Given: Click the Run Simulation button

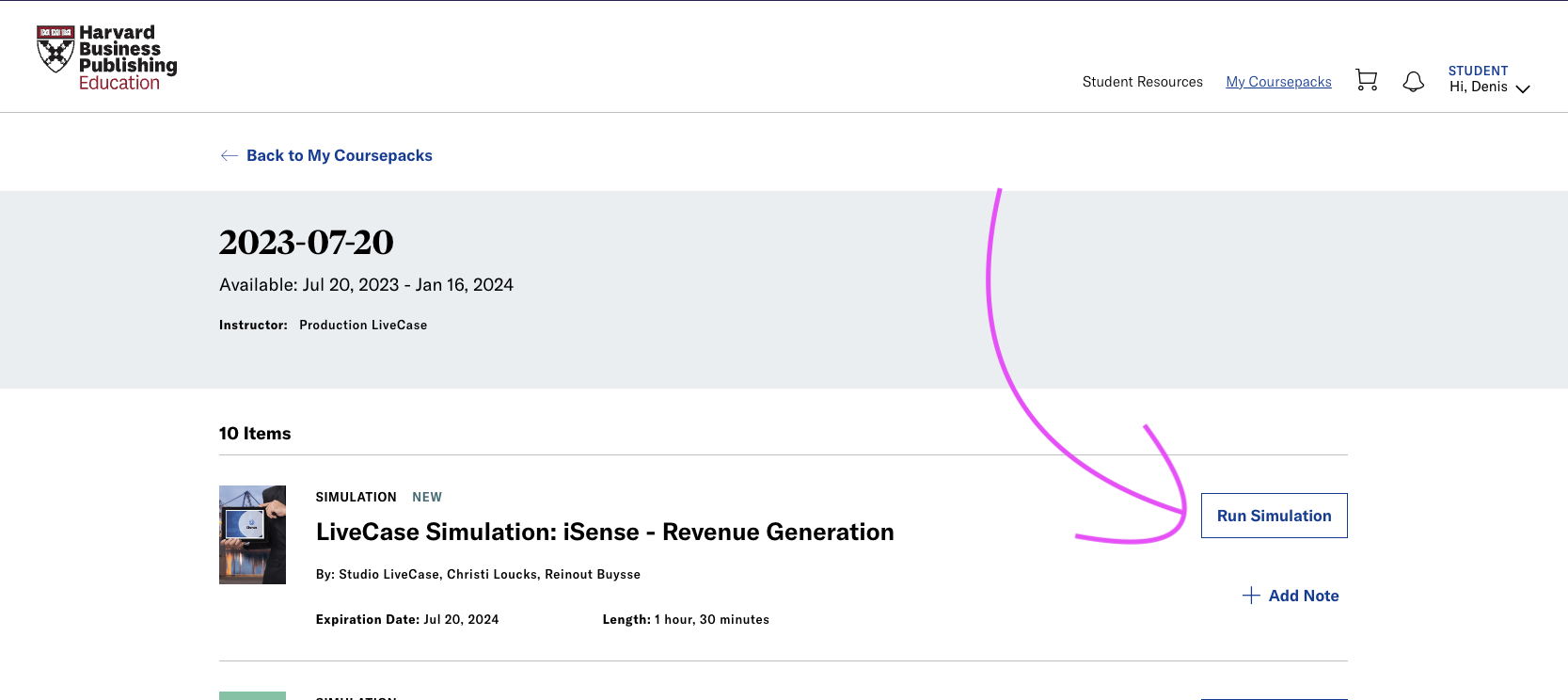Looking at the screenshot, I should [1274, 516].
